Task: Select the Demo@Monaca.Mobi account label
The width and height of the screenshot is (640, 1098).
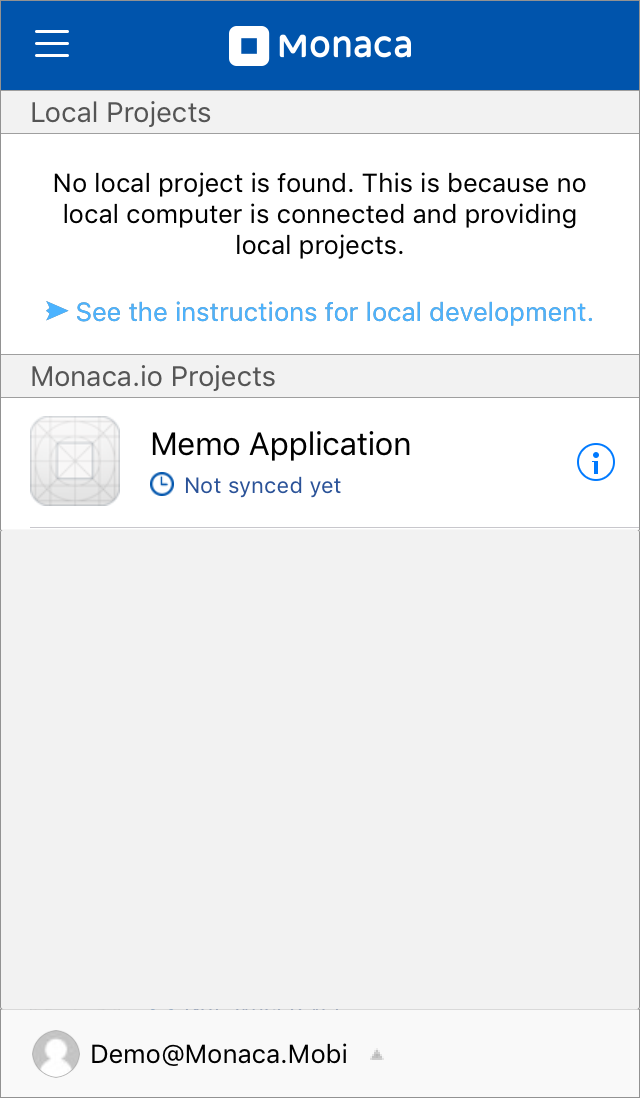Action: (x=219, y=1054)
